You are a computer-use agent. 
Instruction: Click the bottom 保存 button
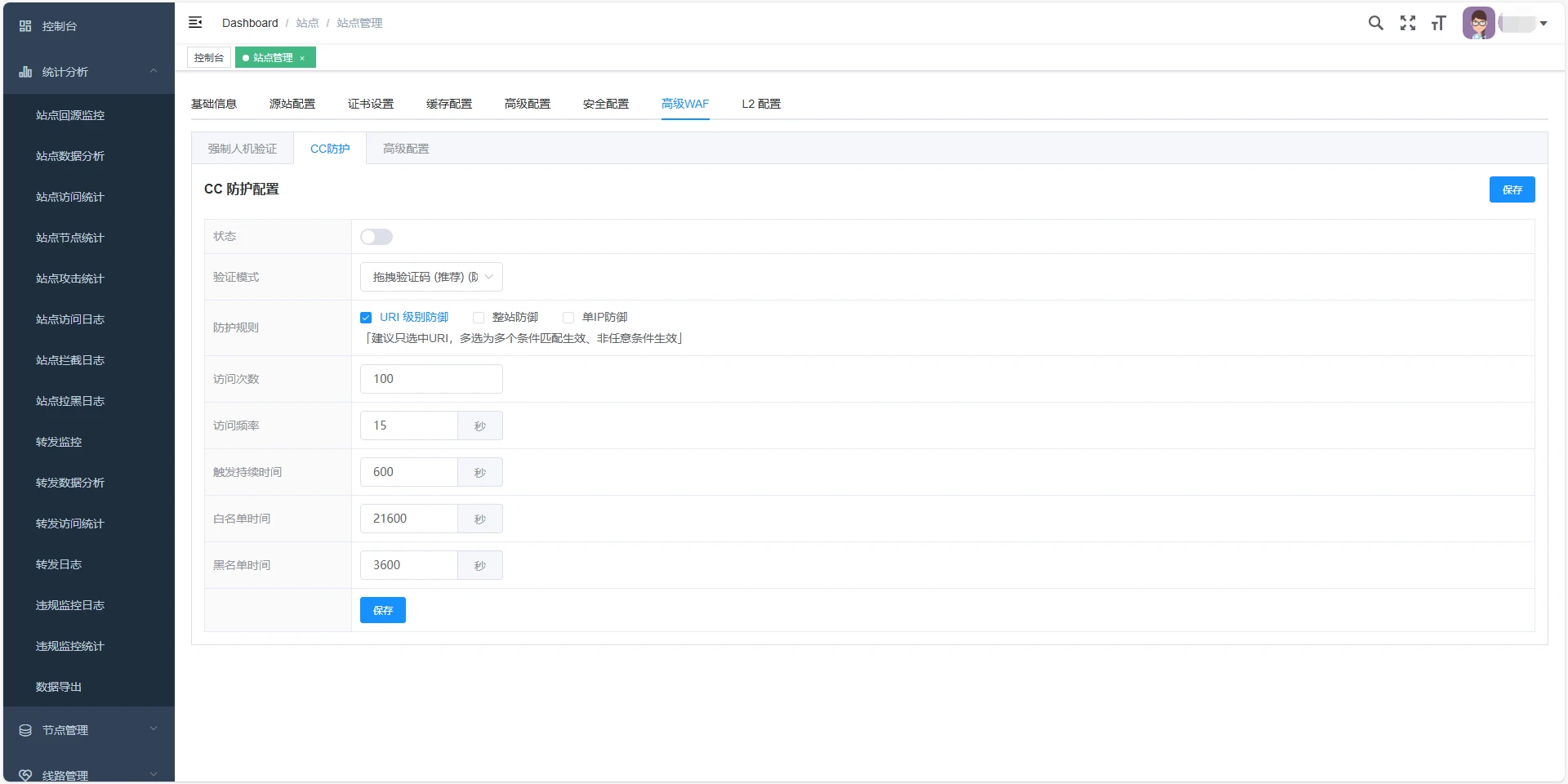point(383,610)
